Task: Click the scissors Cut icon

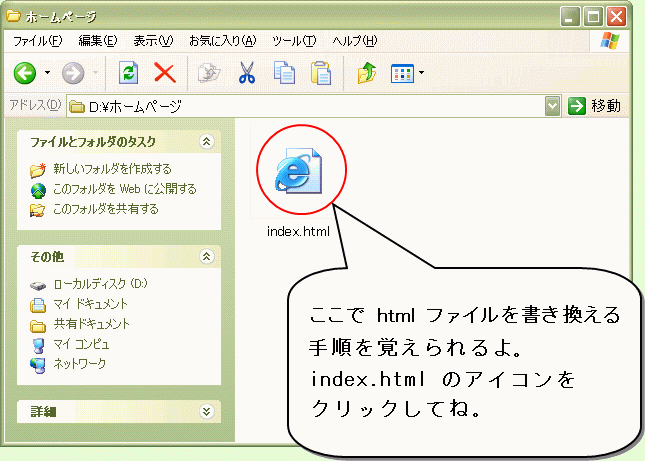Action: pos(247,73)
